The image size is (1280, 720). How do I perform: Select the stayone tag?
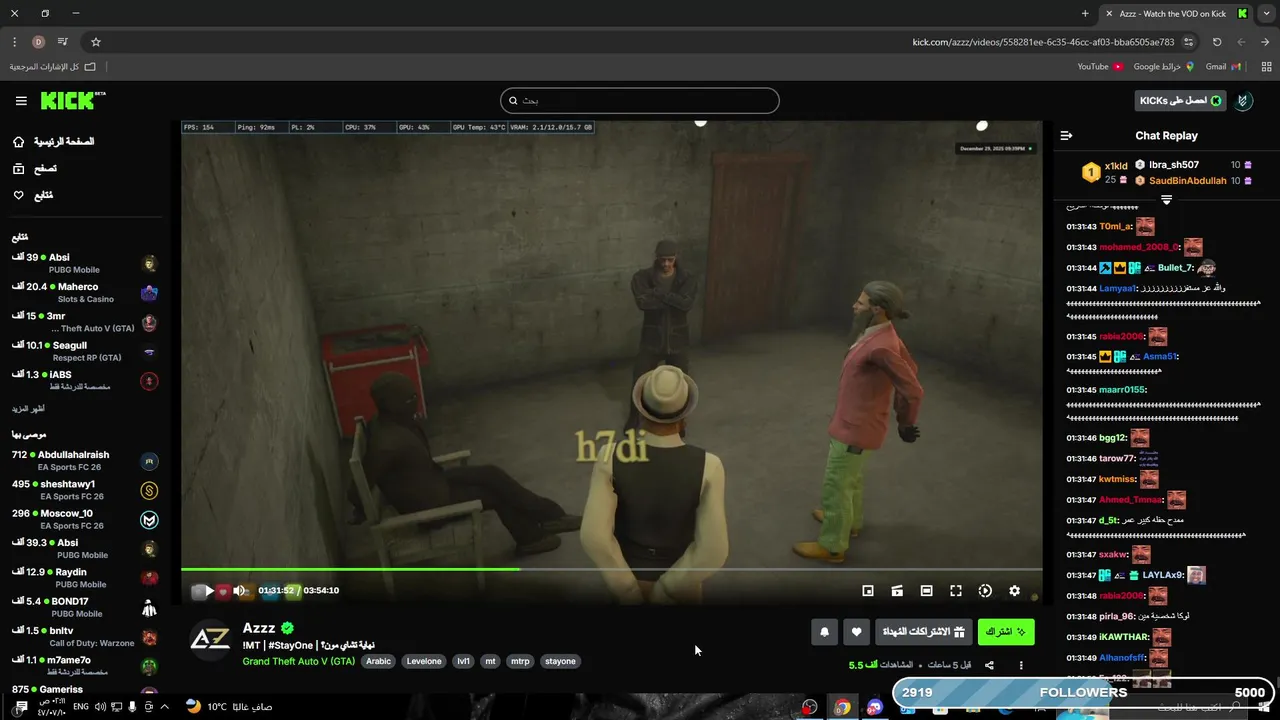pos(560,661)
